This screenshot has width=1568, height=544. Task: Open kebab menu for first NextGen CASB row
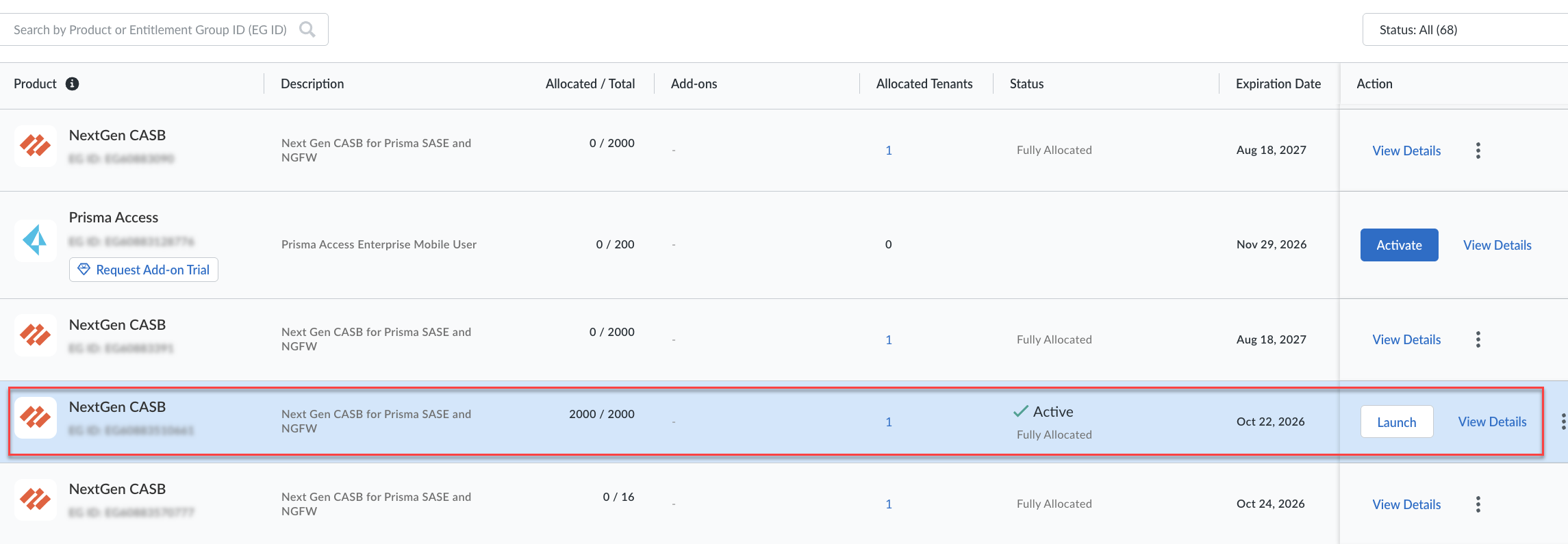pyautogui.click(x=1478, y=151)
